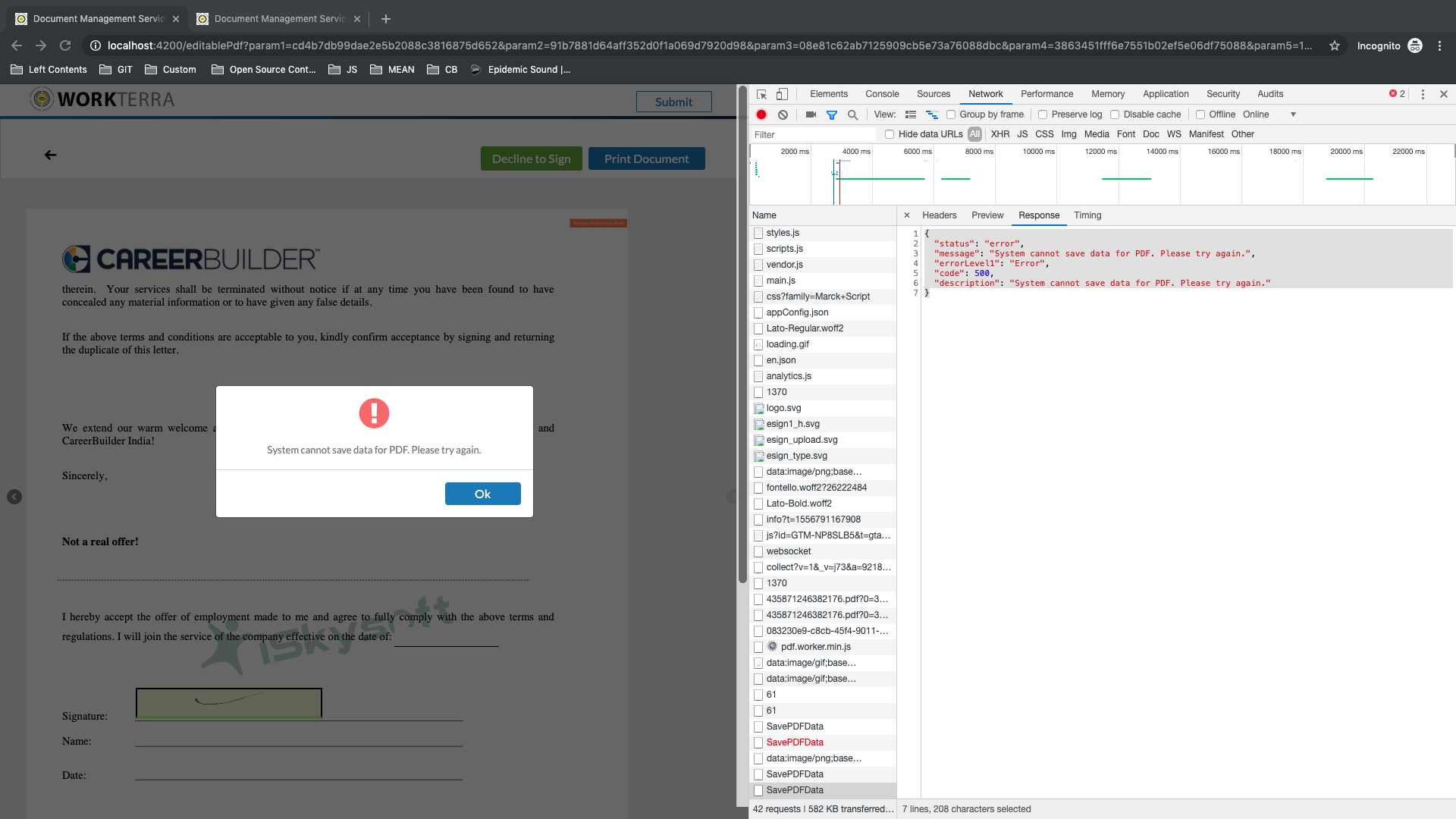The width and height of the screenshot is (1456, 819).
Task: Click the Incognito indicator
Action: click(1389, 45)
